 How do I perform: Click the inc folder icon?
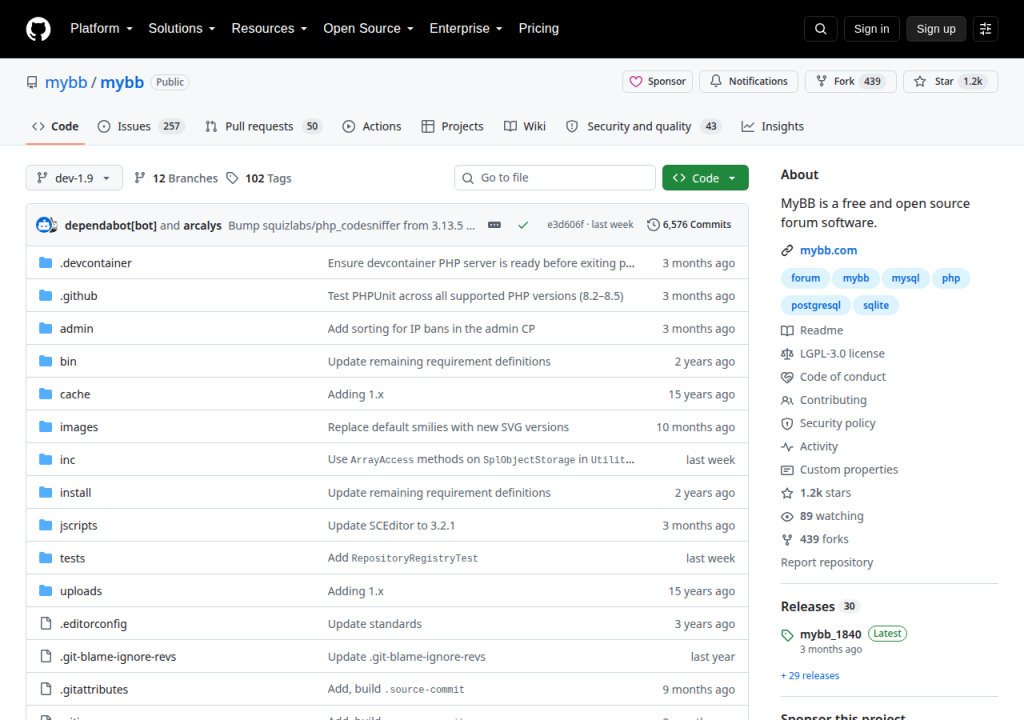[46, 459]
